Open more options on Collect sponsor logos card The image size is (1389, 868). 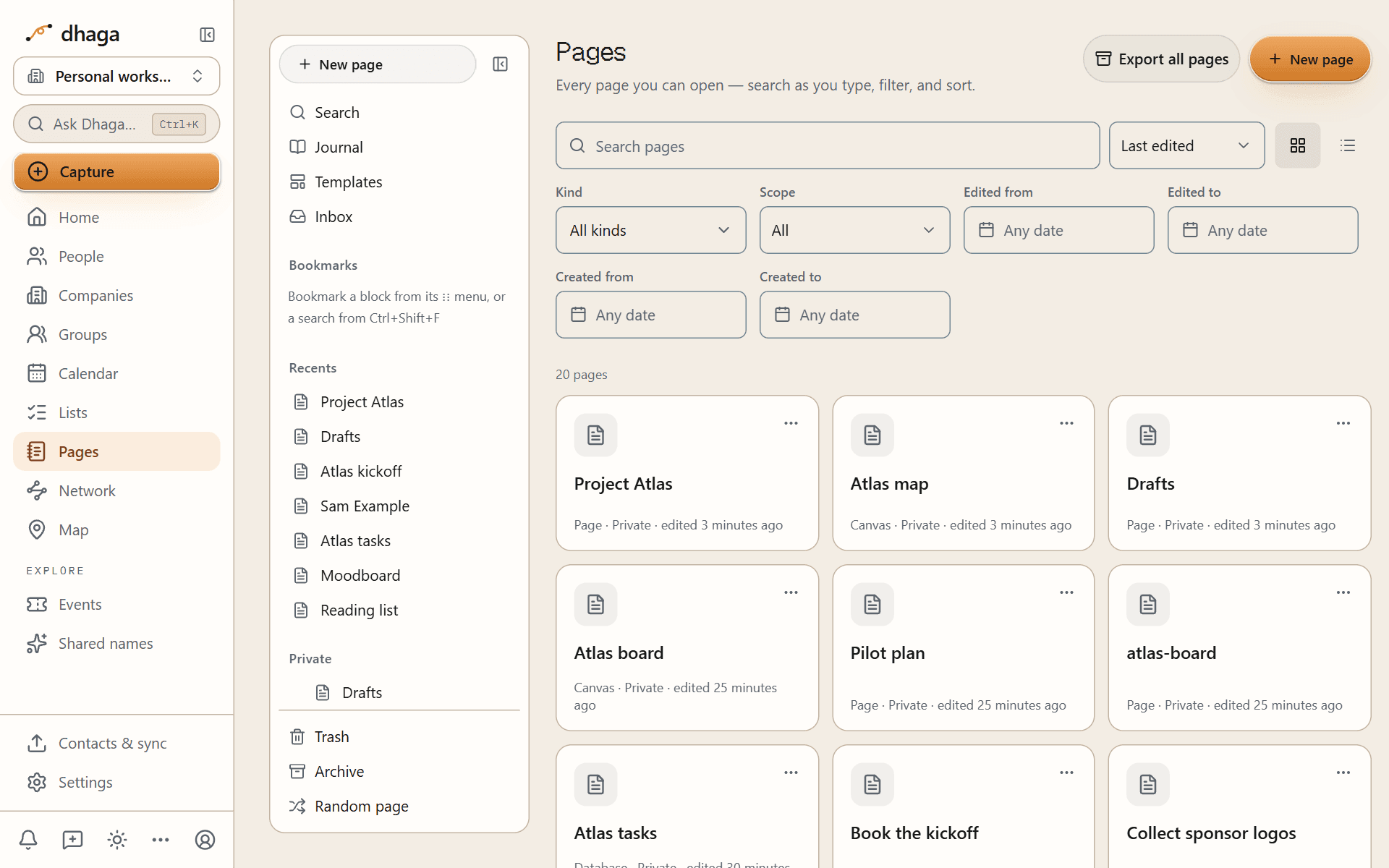coord(1343,773)
